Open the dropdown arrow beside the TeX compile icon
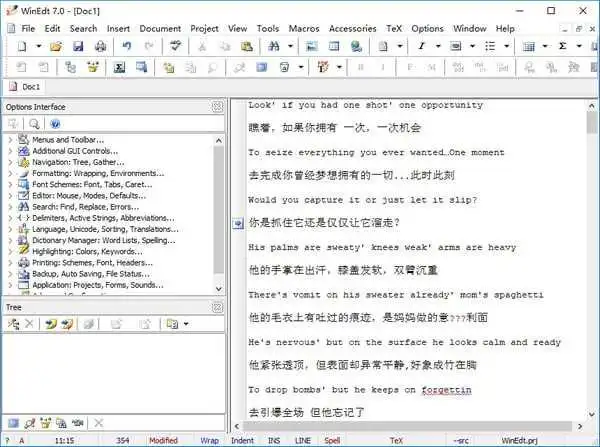 339,68
